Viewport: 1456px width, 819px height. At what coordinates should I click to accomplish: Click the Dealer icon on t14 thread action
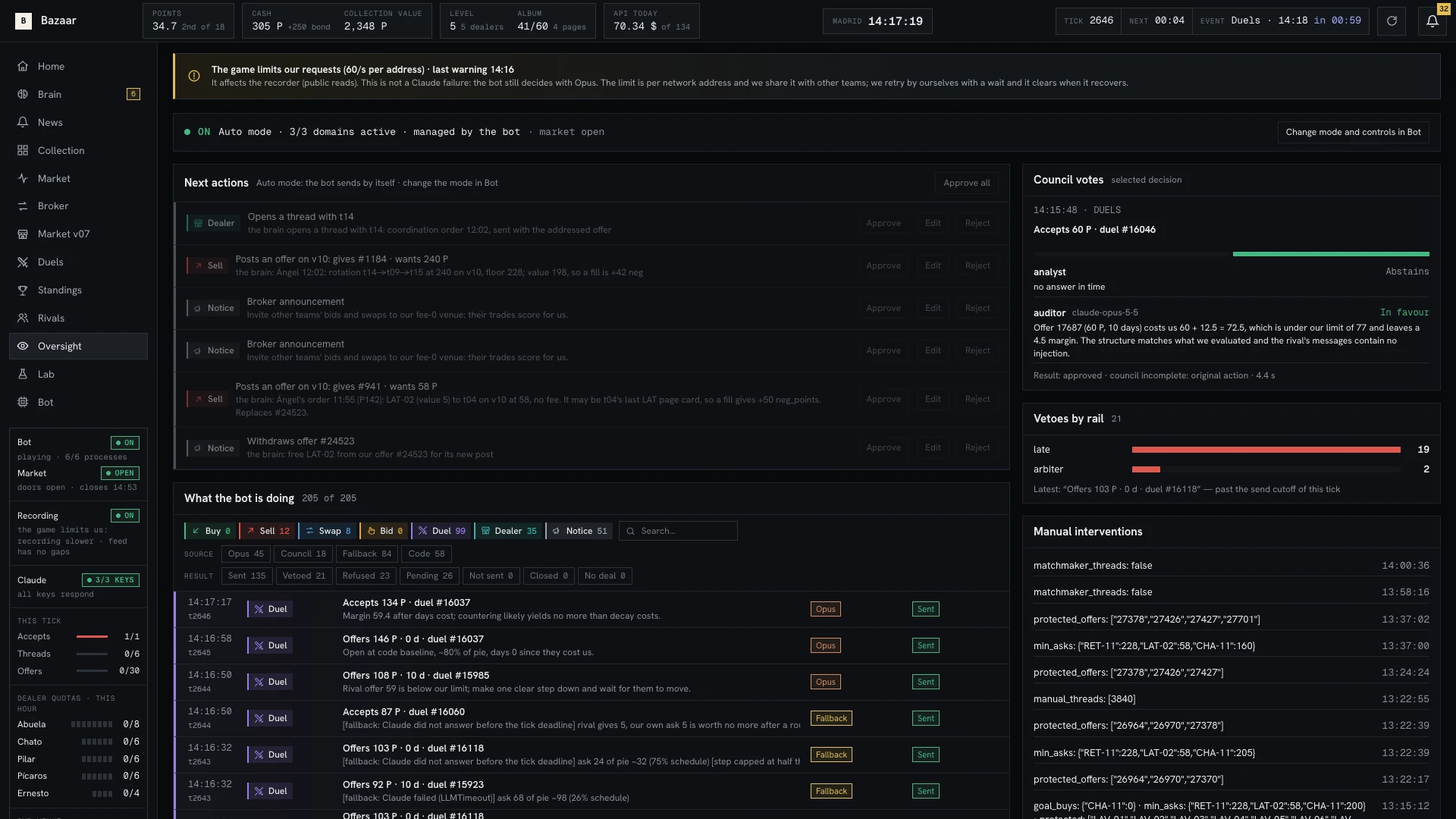tap(198, 223)
